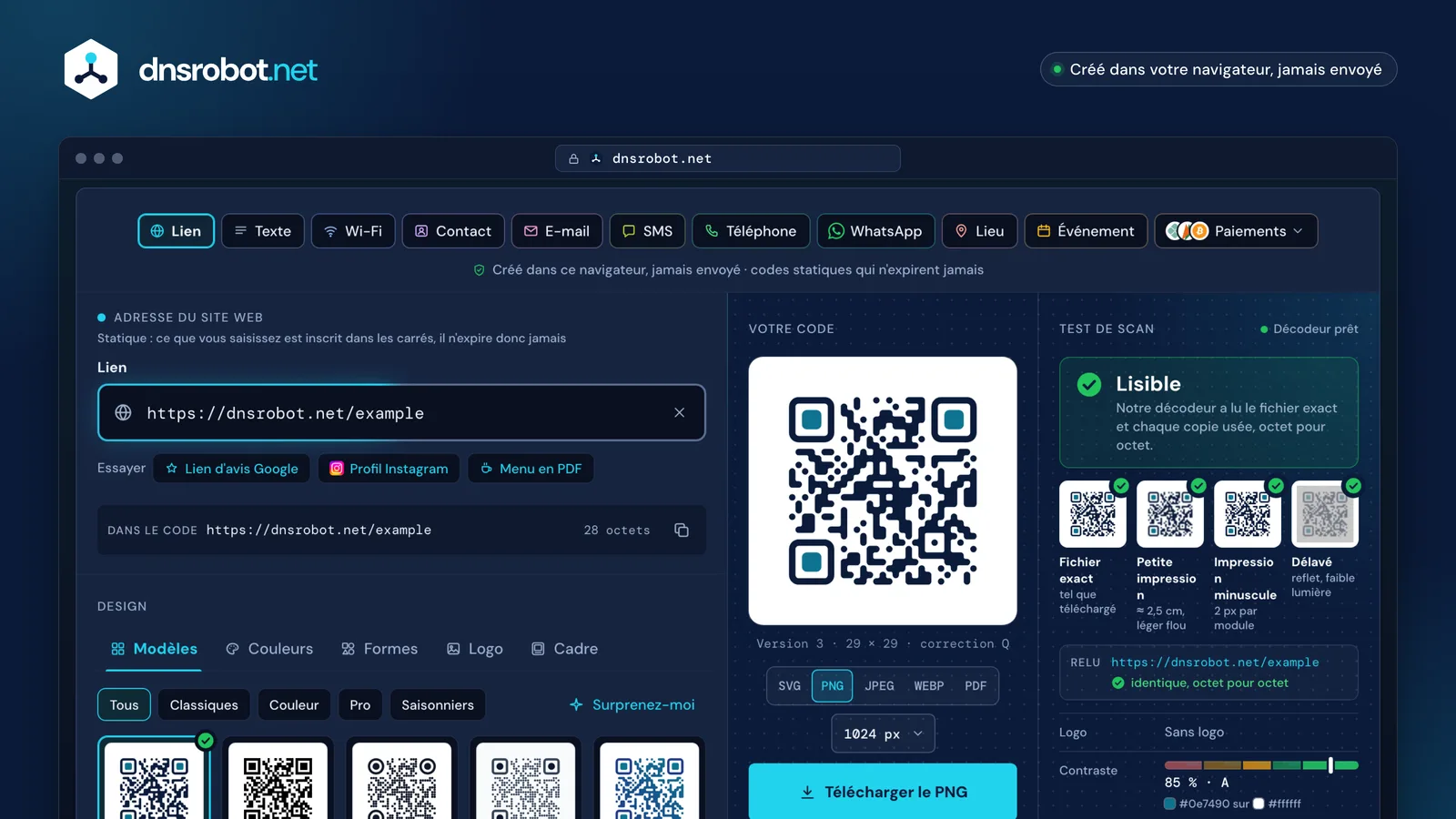
Task: Choose the Contact QR type
Action: (x=453, y=231)
